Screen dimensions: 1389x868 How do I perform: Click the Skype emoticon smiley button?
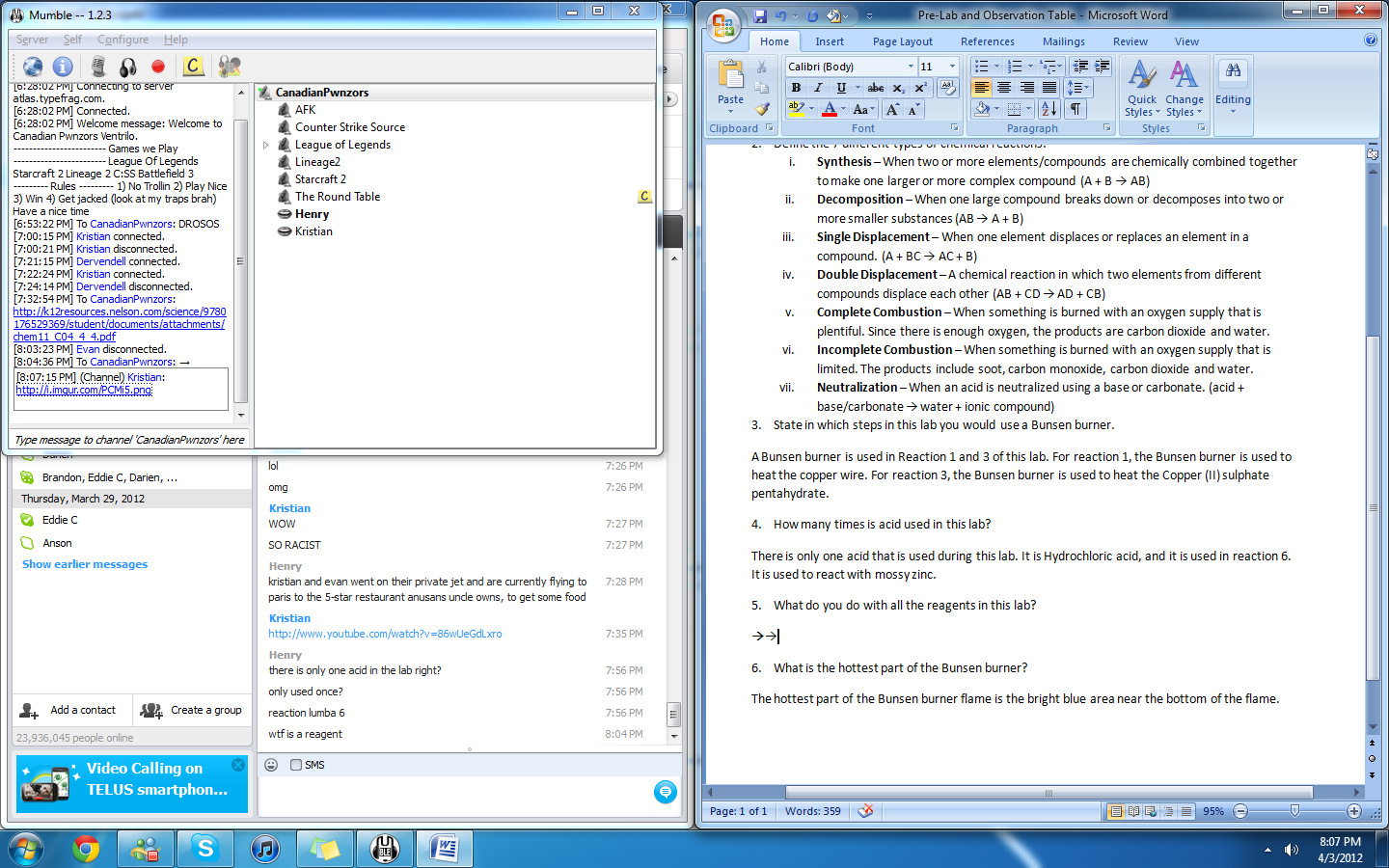[x=271, y=765]
